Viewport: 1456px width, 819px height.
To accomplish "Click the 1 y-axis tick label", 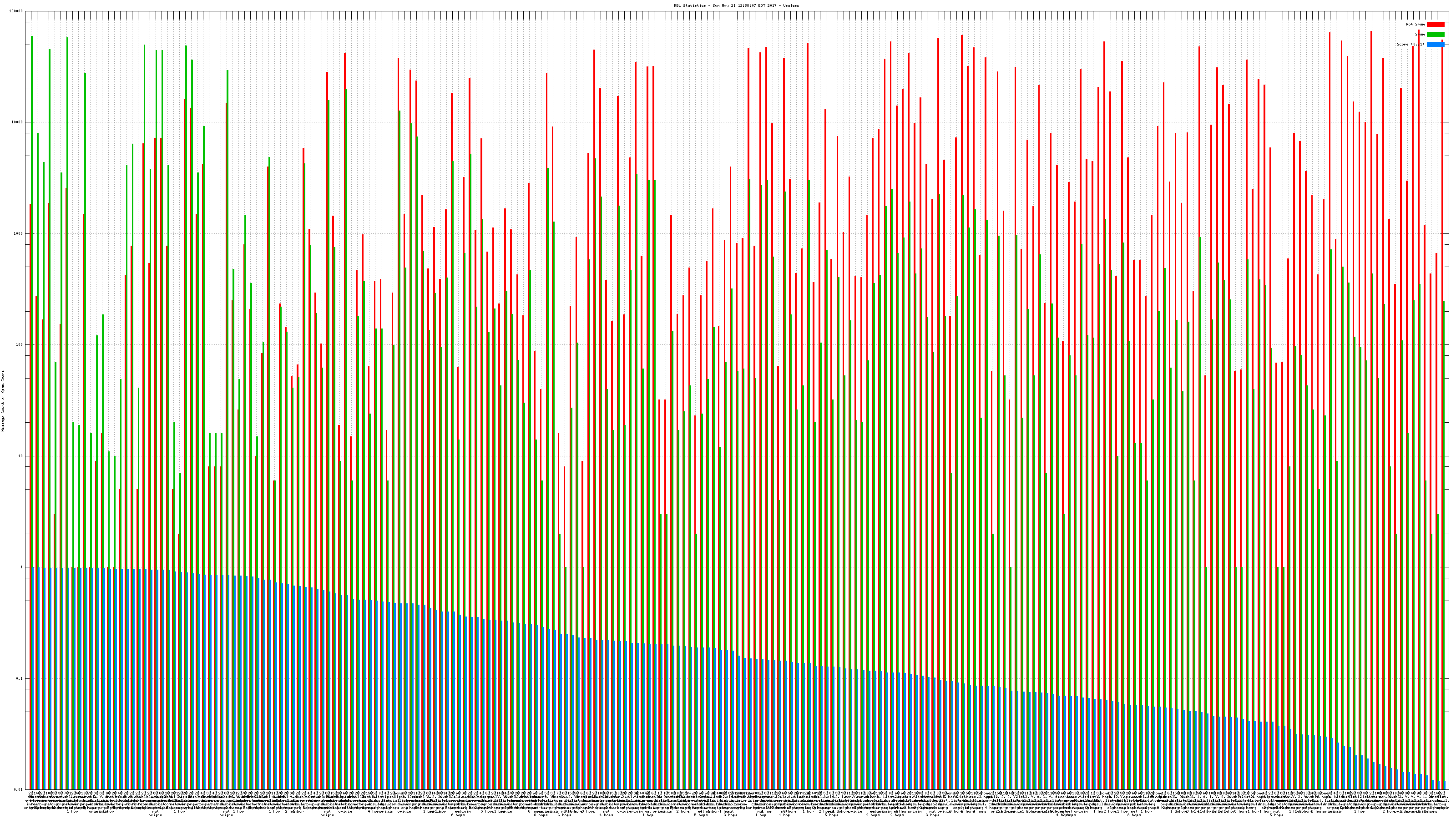I will click(x=22, y=567).
